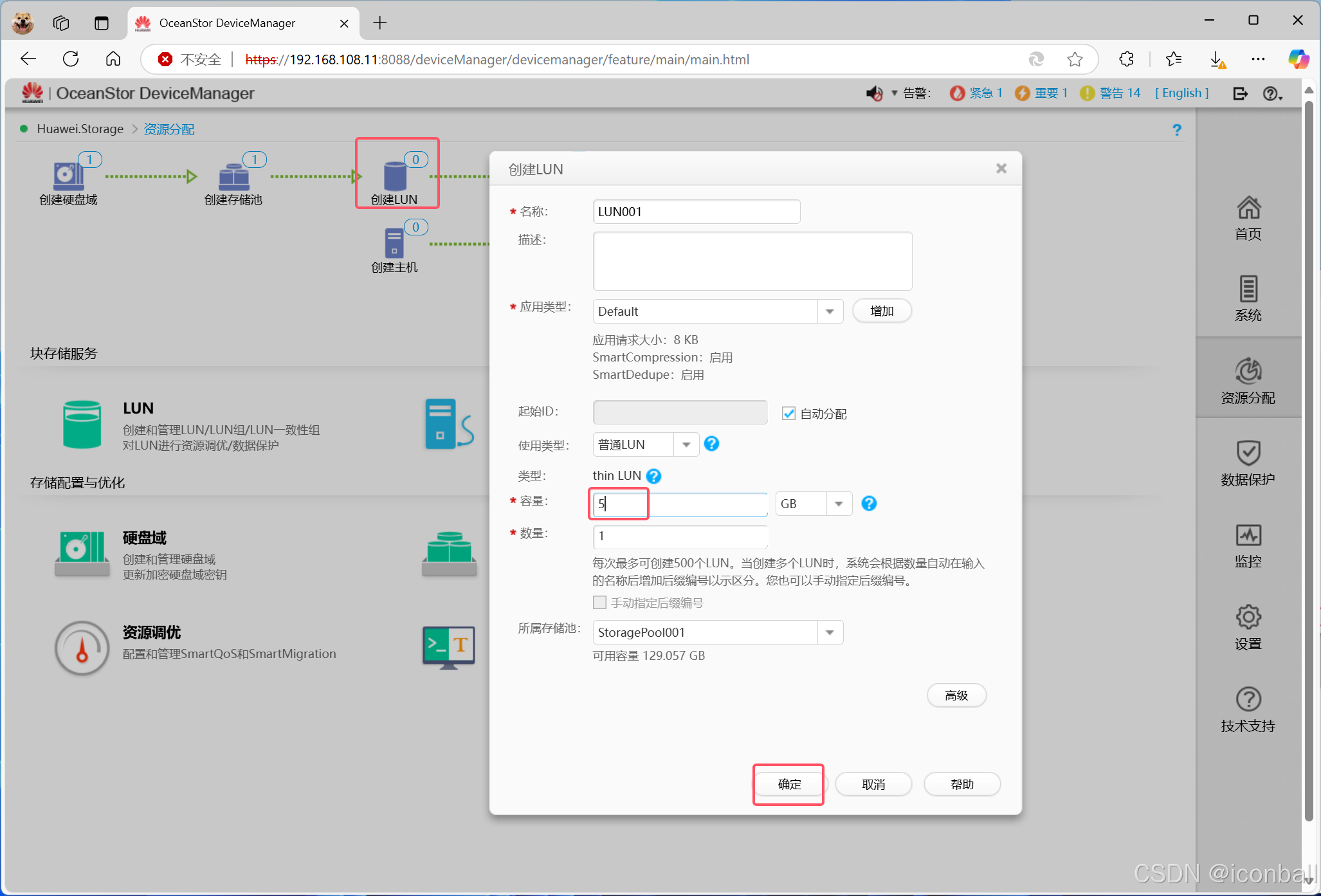Open the Monitoring section in sidebar

tap(1248, 545)
